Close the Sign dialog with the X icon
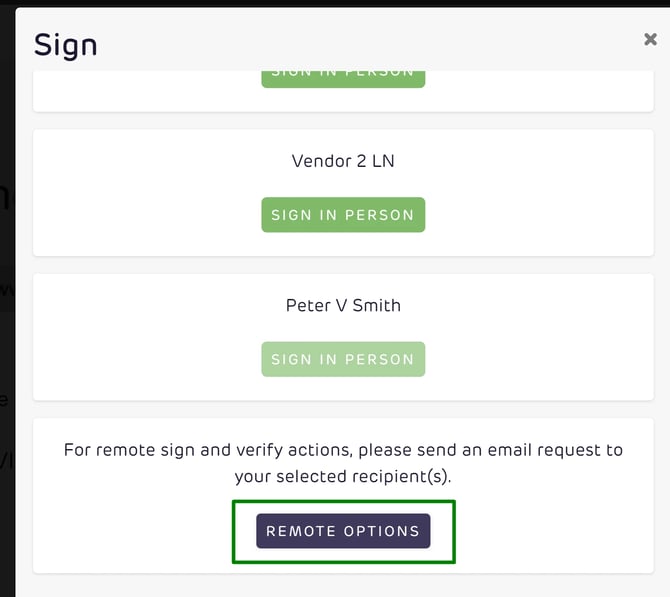This screenshot has width=670, height=597. pos(650,40)
